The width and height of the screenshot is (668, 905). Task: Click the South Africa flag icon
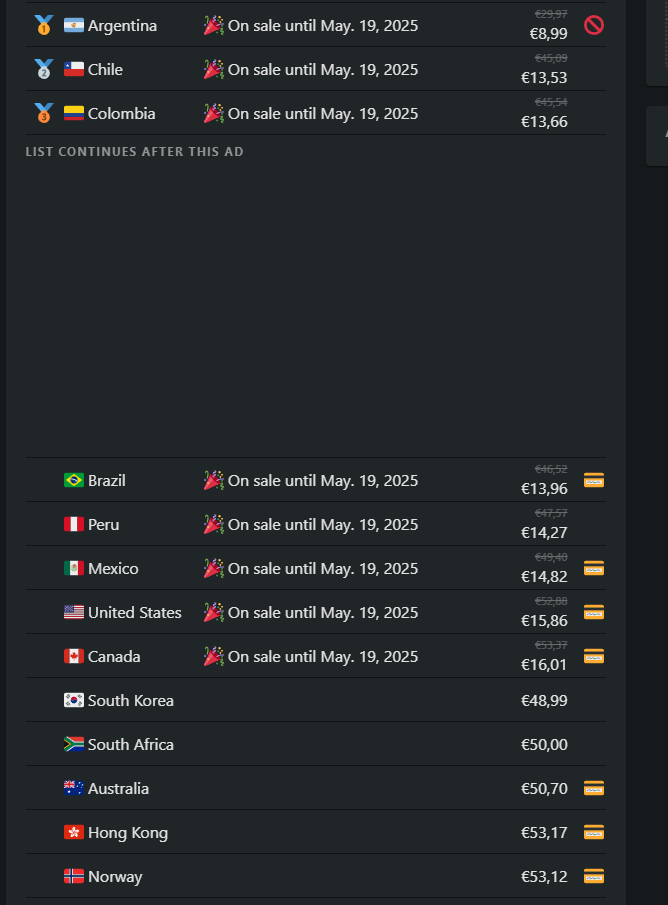coord(74,744)
